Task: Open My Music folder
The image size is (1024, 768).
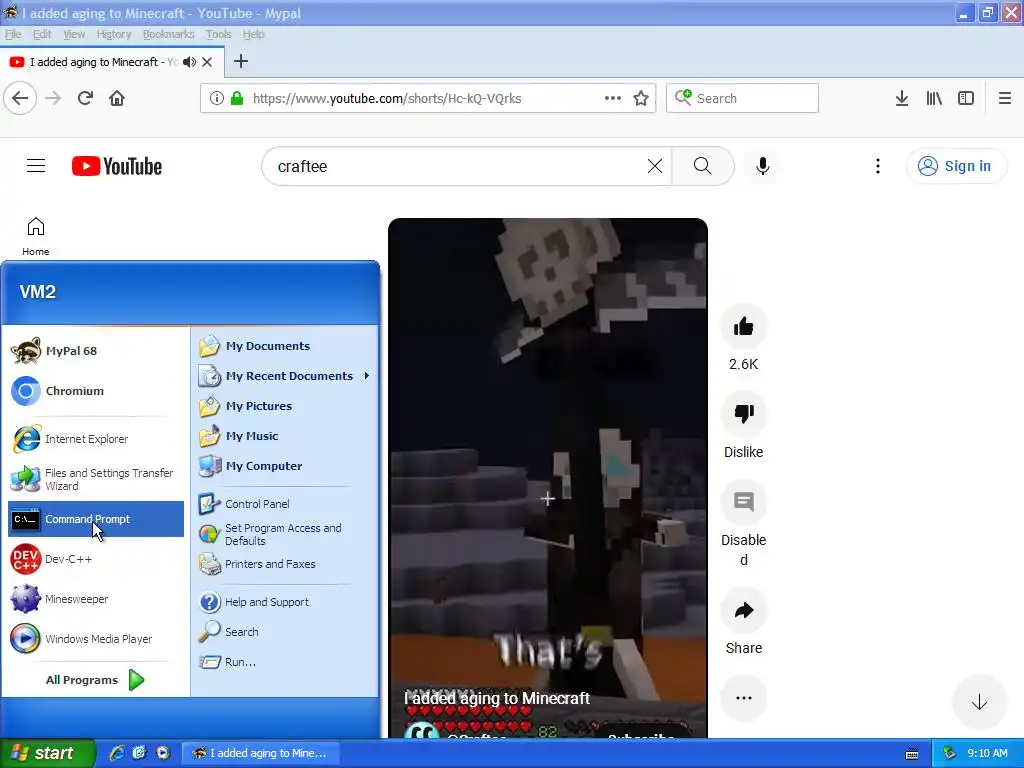Action: [284, 436]
